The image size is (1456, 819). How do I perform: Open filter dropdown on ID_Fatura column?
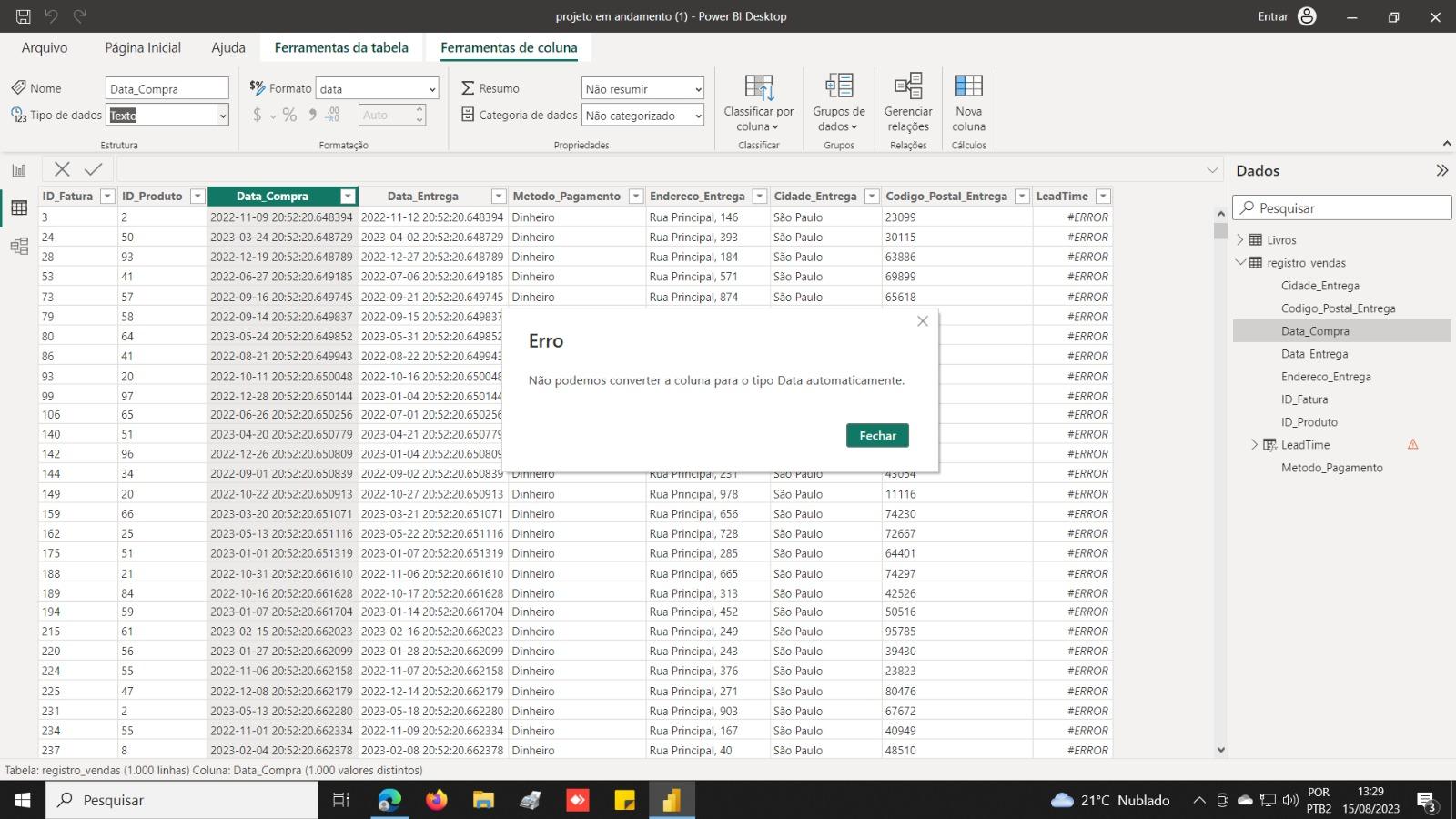tap(107, 197)
